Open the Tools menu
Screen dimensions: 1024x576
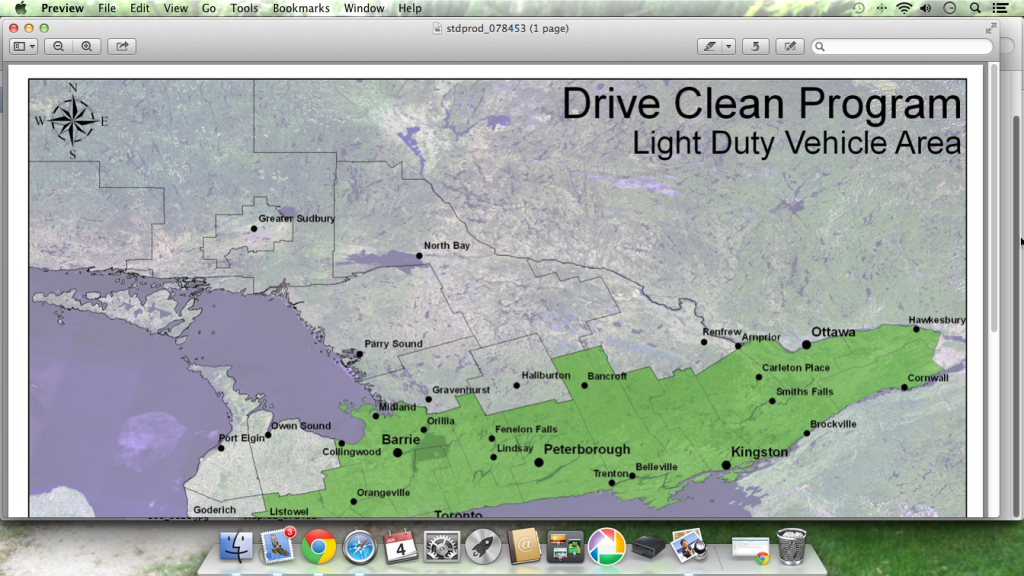tap(243, 8)
